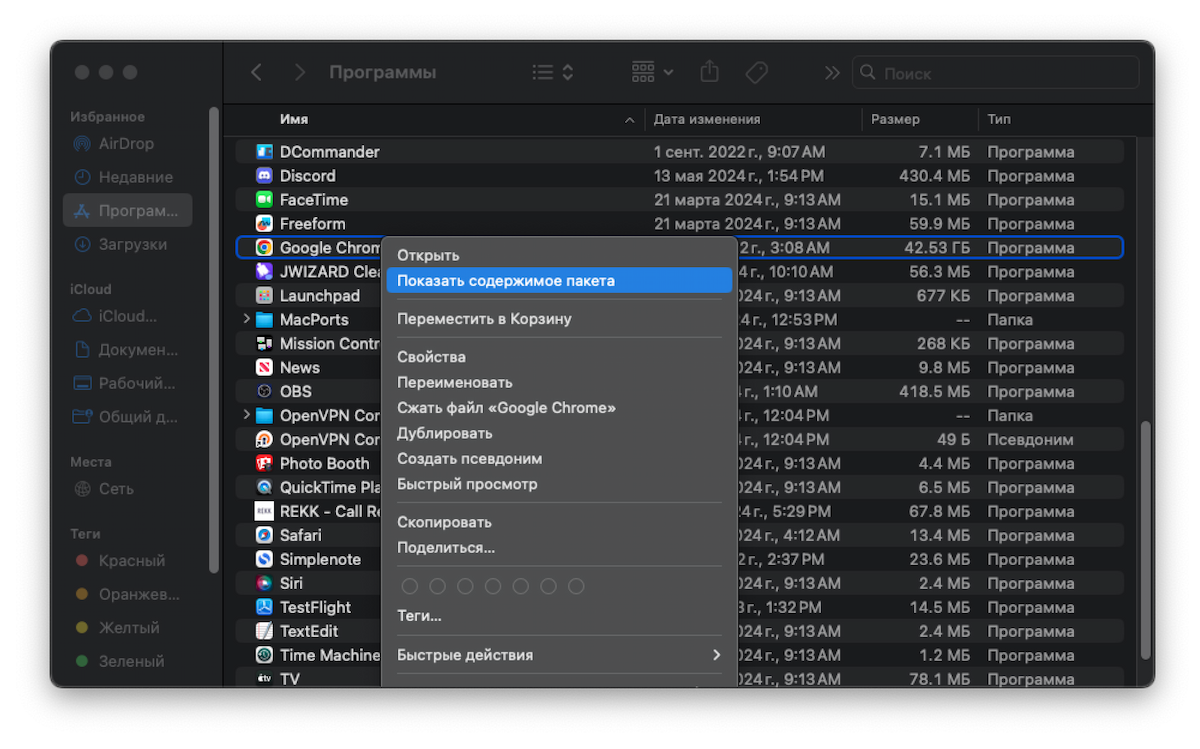Filter by Зеленый tag
This screenshot has width=1200, height=749.
tap(127, 661)
